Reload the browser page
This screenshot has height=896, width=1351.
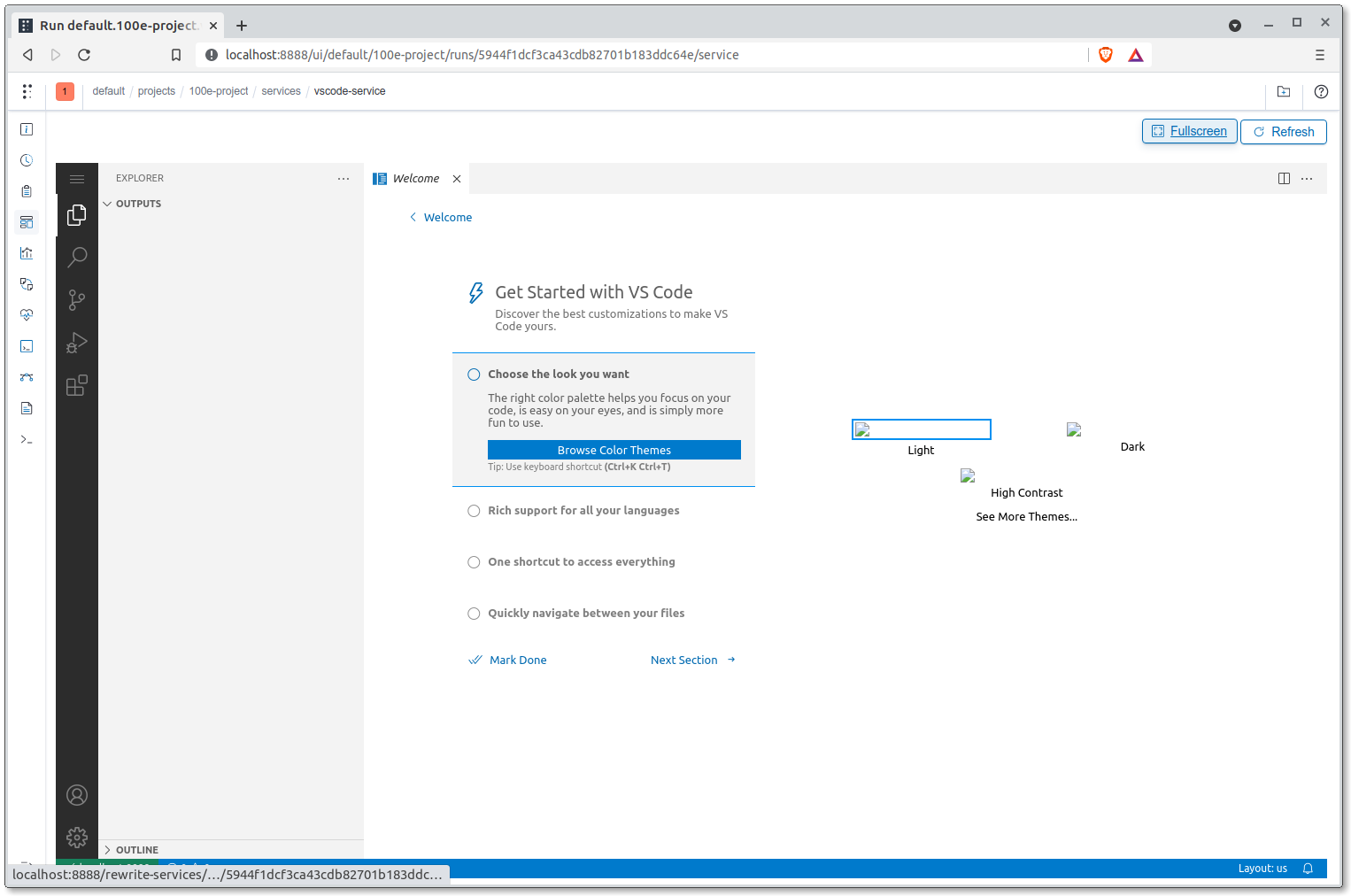click(84, 55)
